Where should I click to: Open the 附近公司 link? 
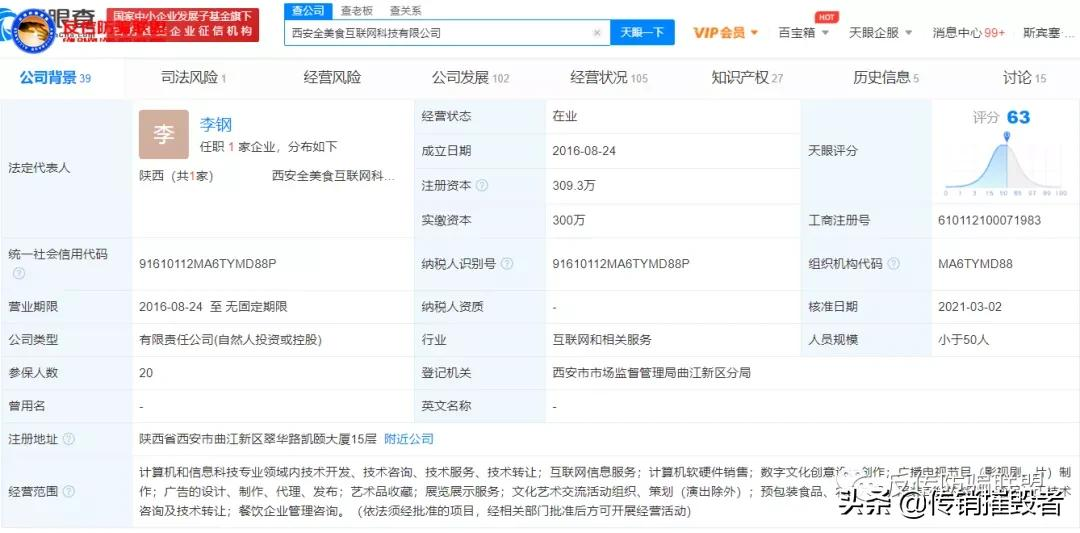[409, 439]
